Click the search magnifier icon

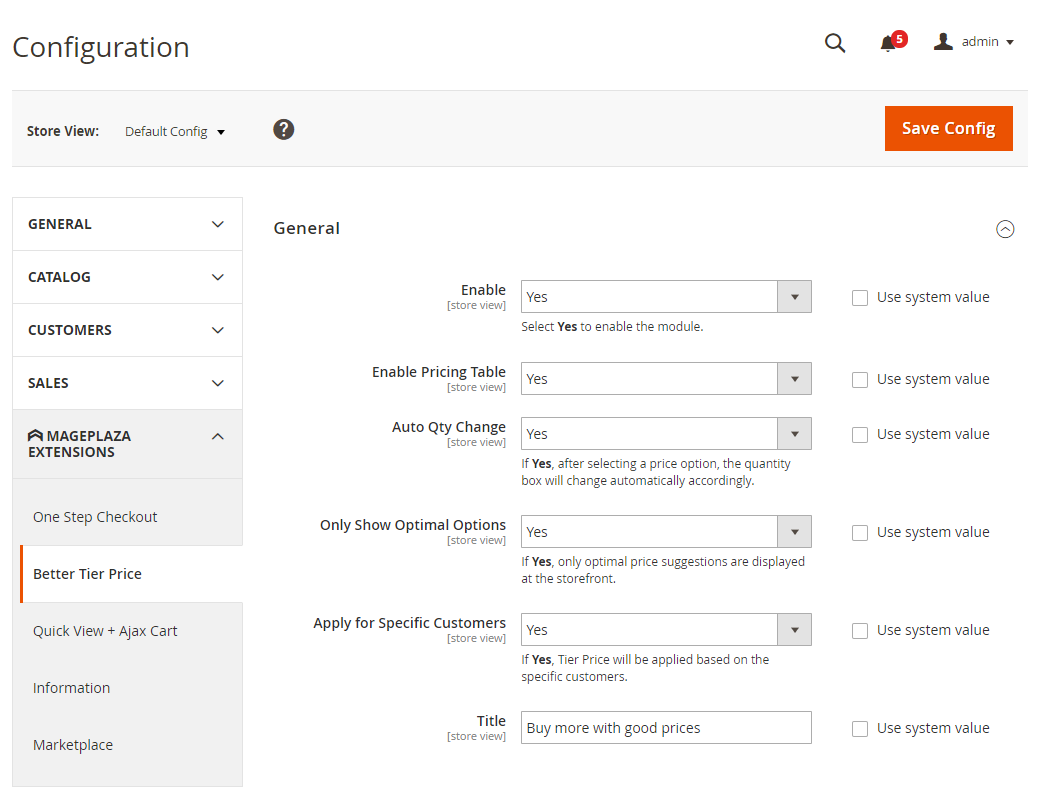[x=834, y=43]
